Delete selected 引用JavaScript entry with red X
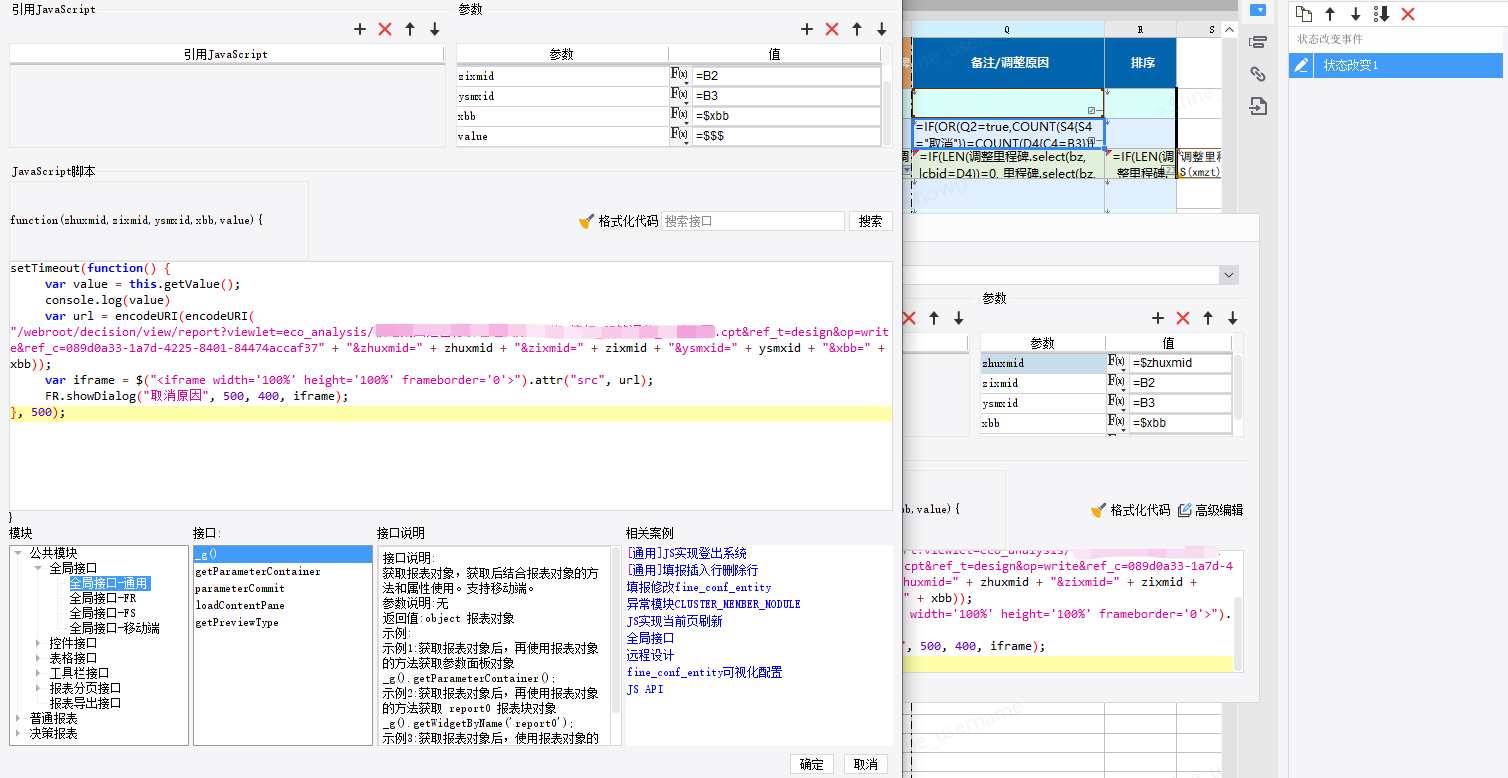 click(x=385, y=29)
